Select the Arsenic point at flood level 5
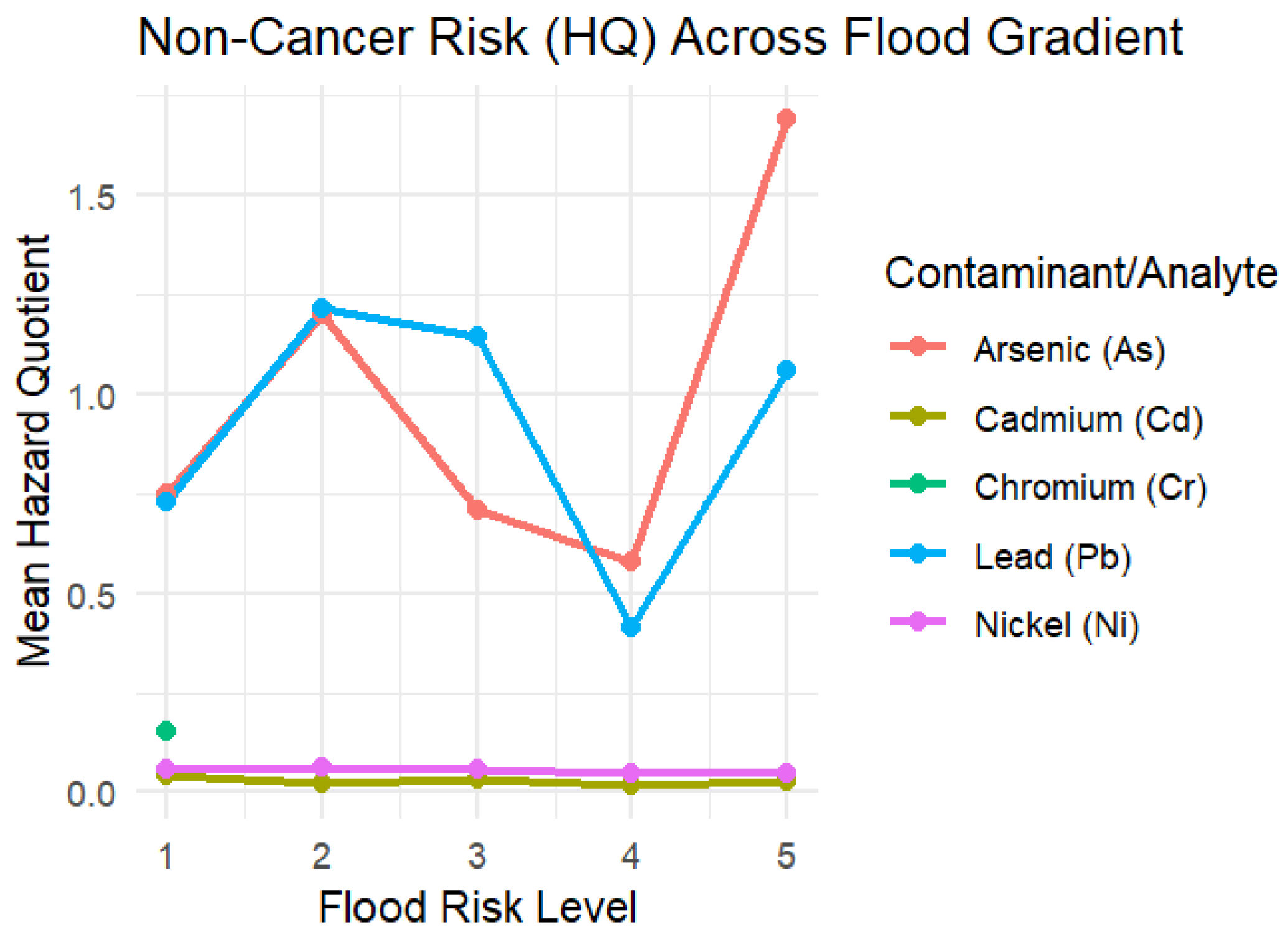 coord(786,119)
